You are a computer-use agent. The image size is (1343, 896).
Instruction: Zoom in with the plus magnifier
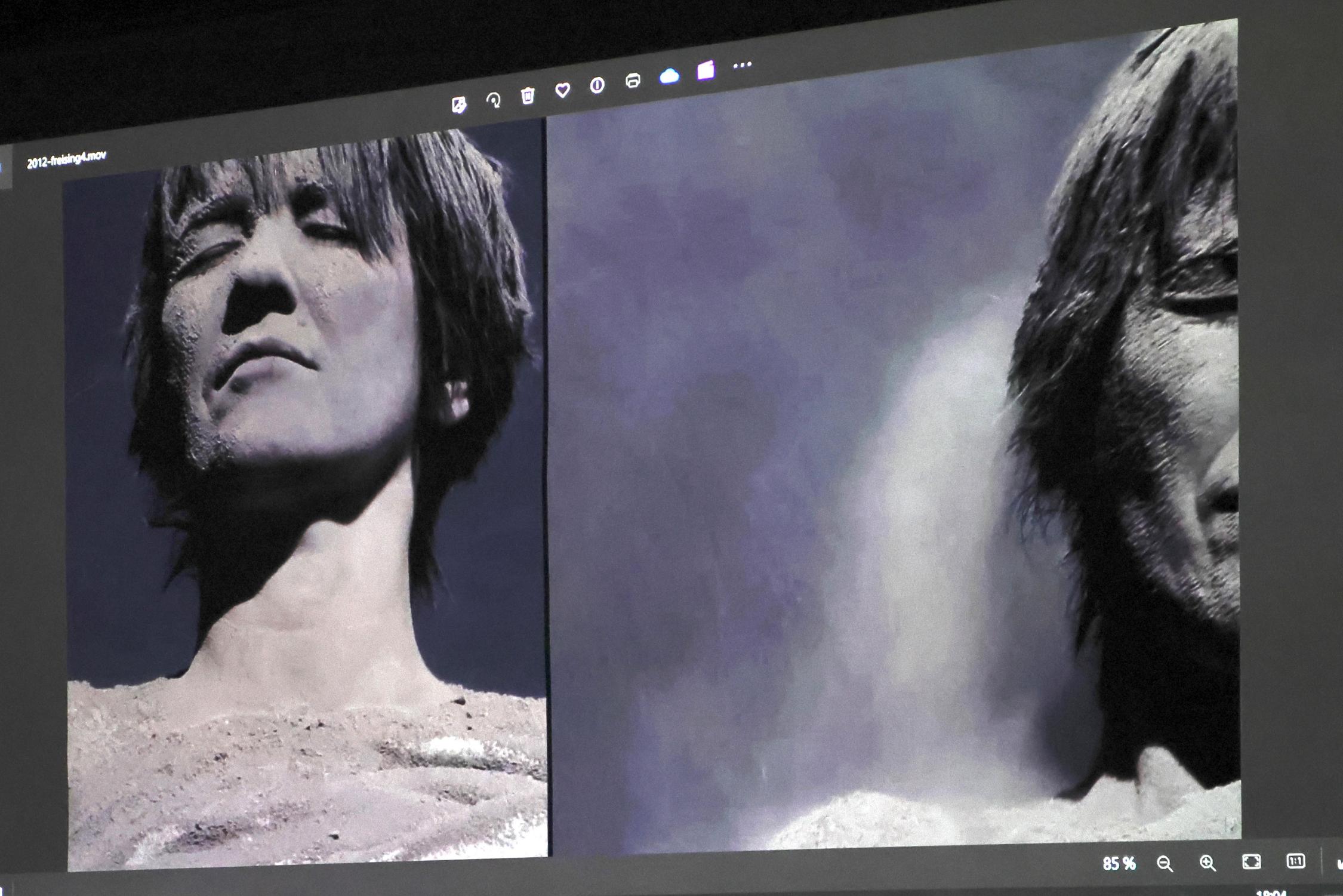pyautogui.click(x=1208, y=863)
